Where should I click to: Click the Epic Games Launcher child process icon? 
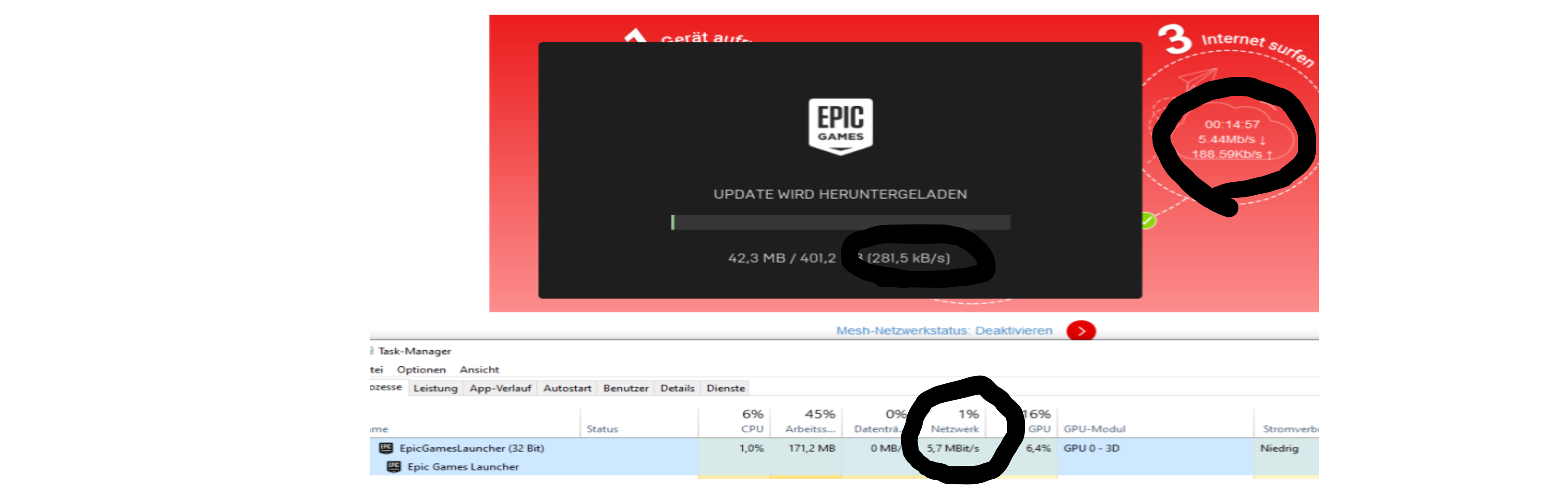(x=394, y=467)
